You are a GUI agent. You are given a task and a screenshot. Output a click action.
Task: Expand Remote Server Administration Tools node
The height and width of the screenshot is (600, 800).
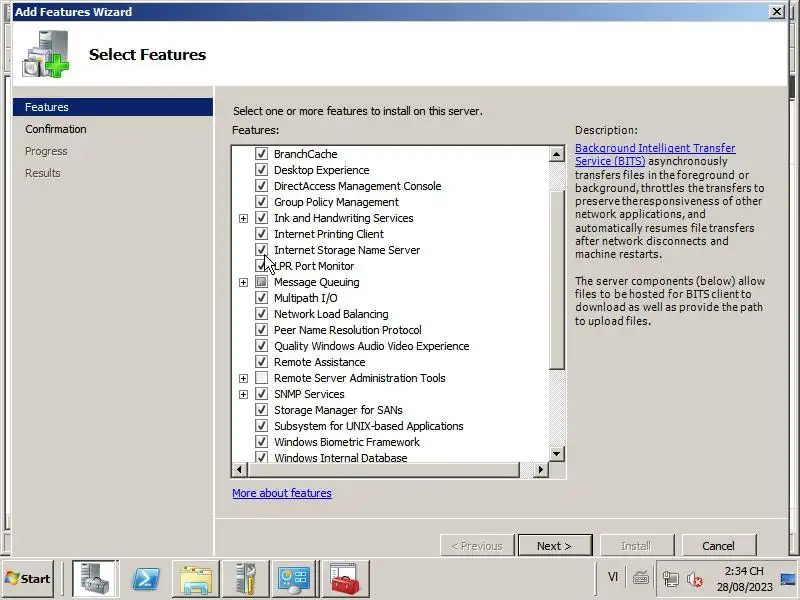[x=243, y=378]
